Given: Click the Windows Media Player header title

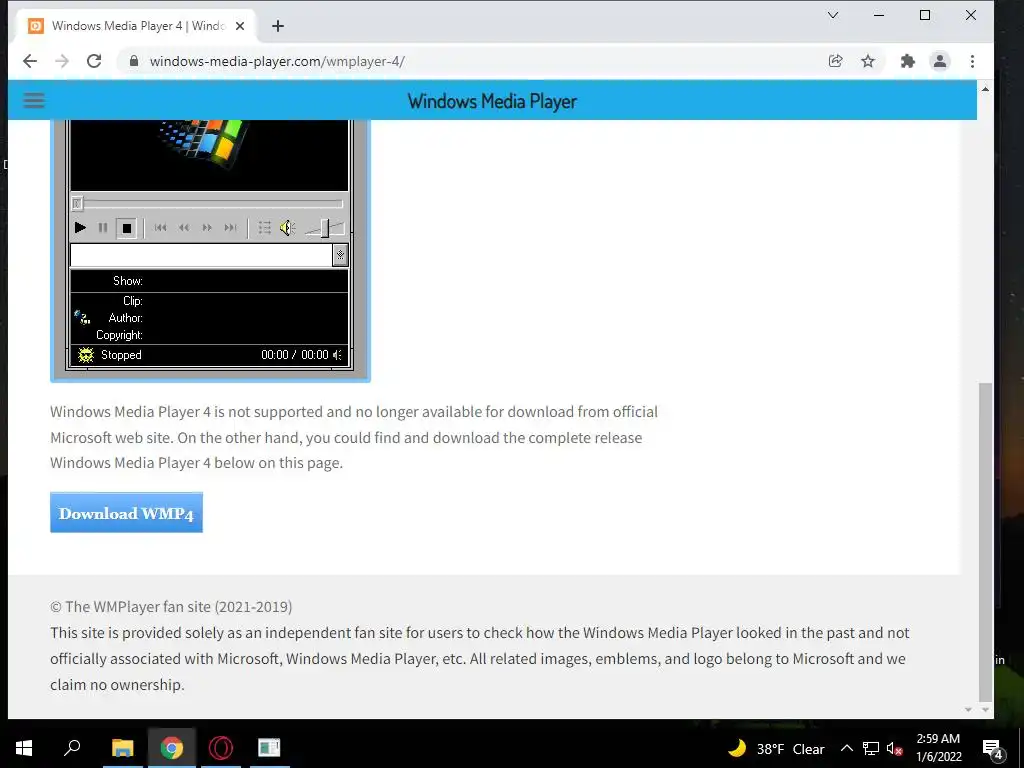Looking at the screenshot, I should (492, 101).
